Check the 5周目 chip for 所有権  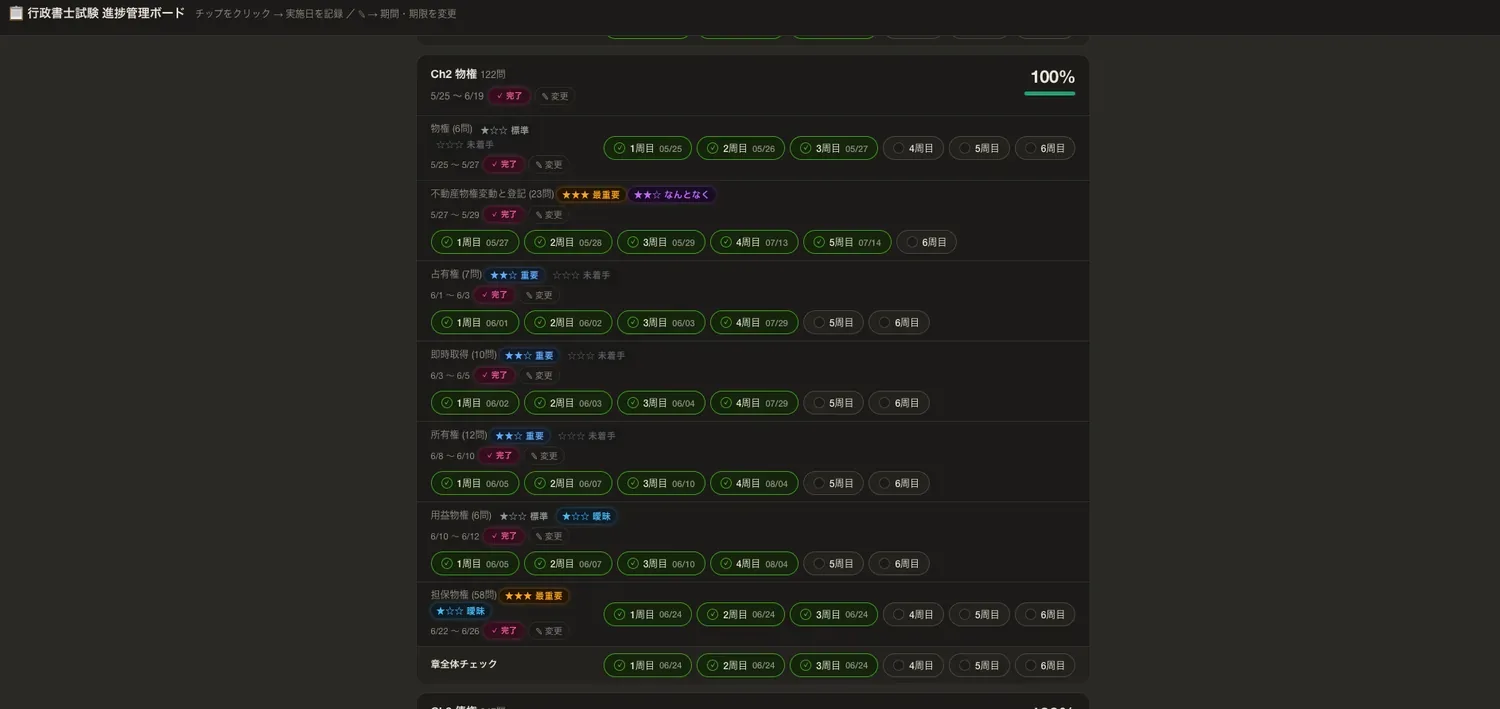point(833,483)
